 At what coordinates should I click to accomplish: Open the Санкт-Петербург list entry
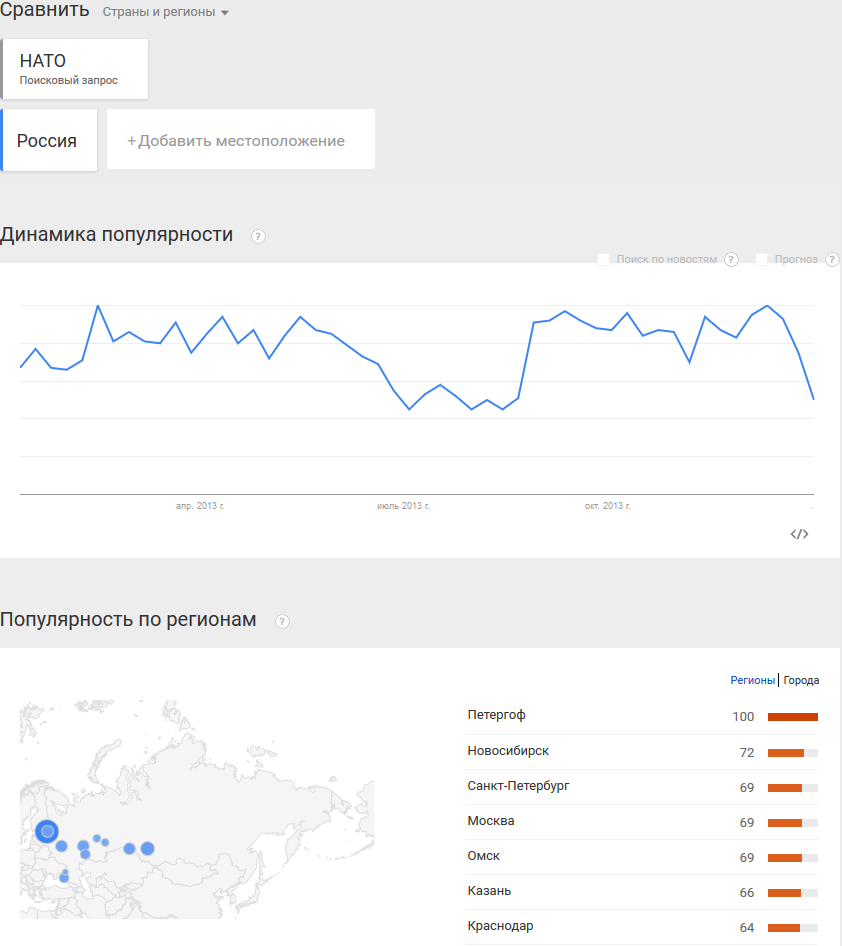click(x=518, y=786)
